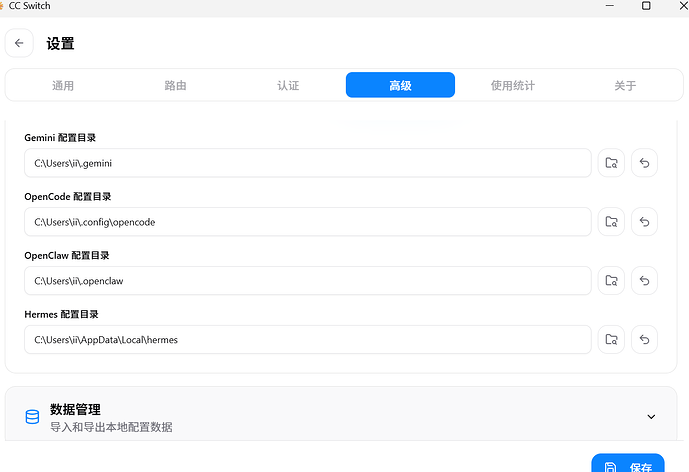Click the OpenClaw 配置目录 label
This screenshot has height=472, width=689.
67,255
